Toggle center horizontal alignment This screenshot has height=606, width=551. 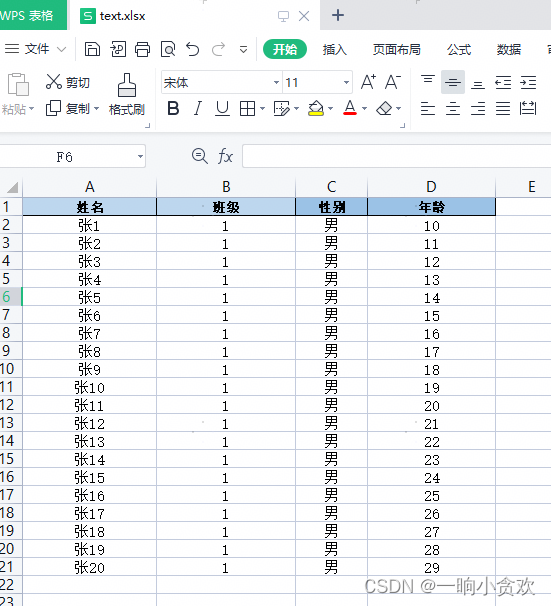click(x=453, y=109)
